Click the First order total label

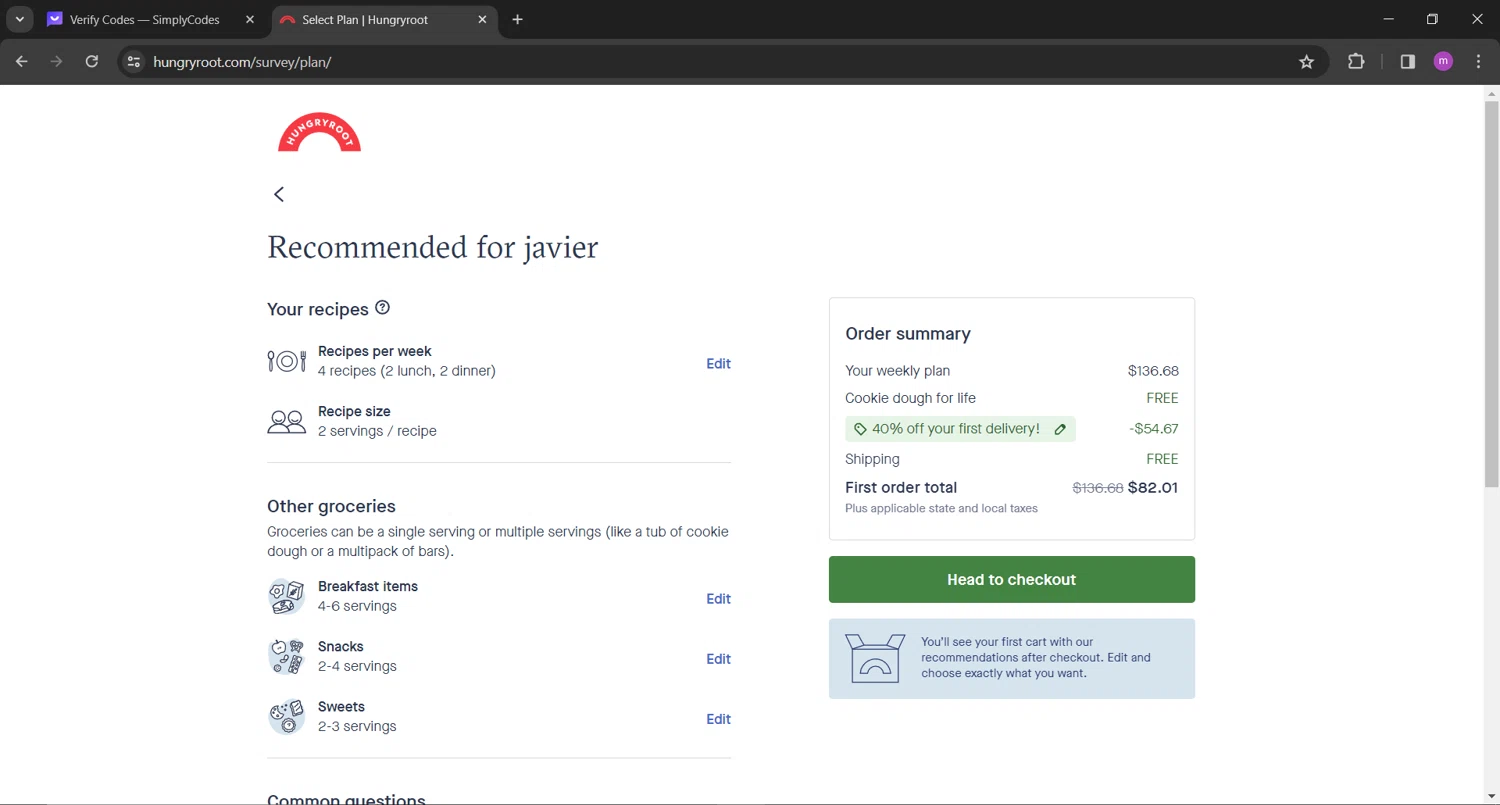pos(901,488)
